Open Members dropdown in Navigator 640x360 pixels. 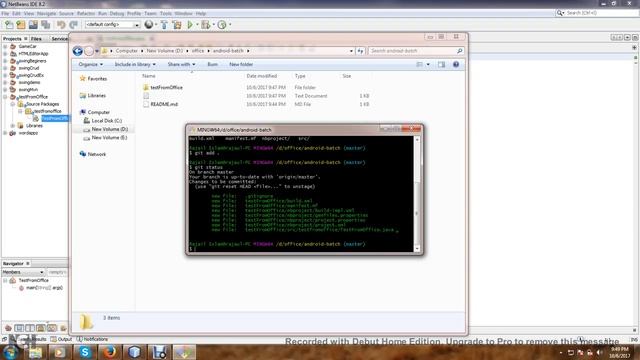(x=23, y=272)
